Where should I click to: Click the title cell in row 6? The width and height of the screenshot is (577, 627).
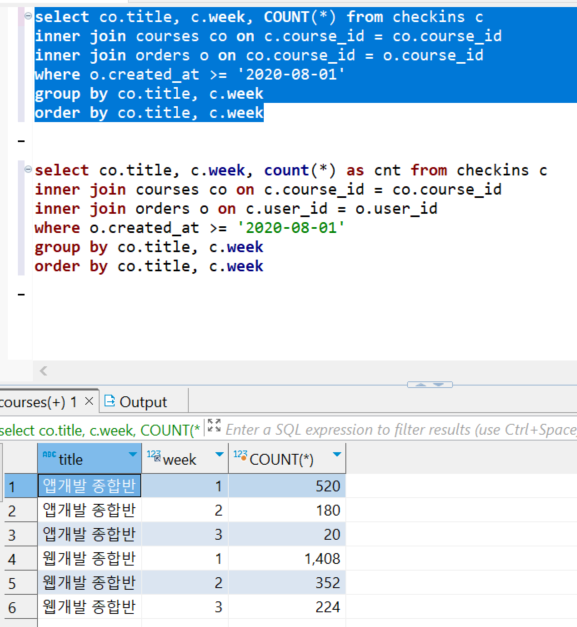coord(90,607)
